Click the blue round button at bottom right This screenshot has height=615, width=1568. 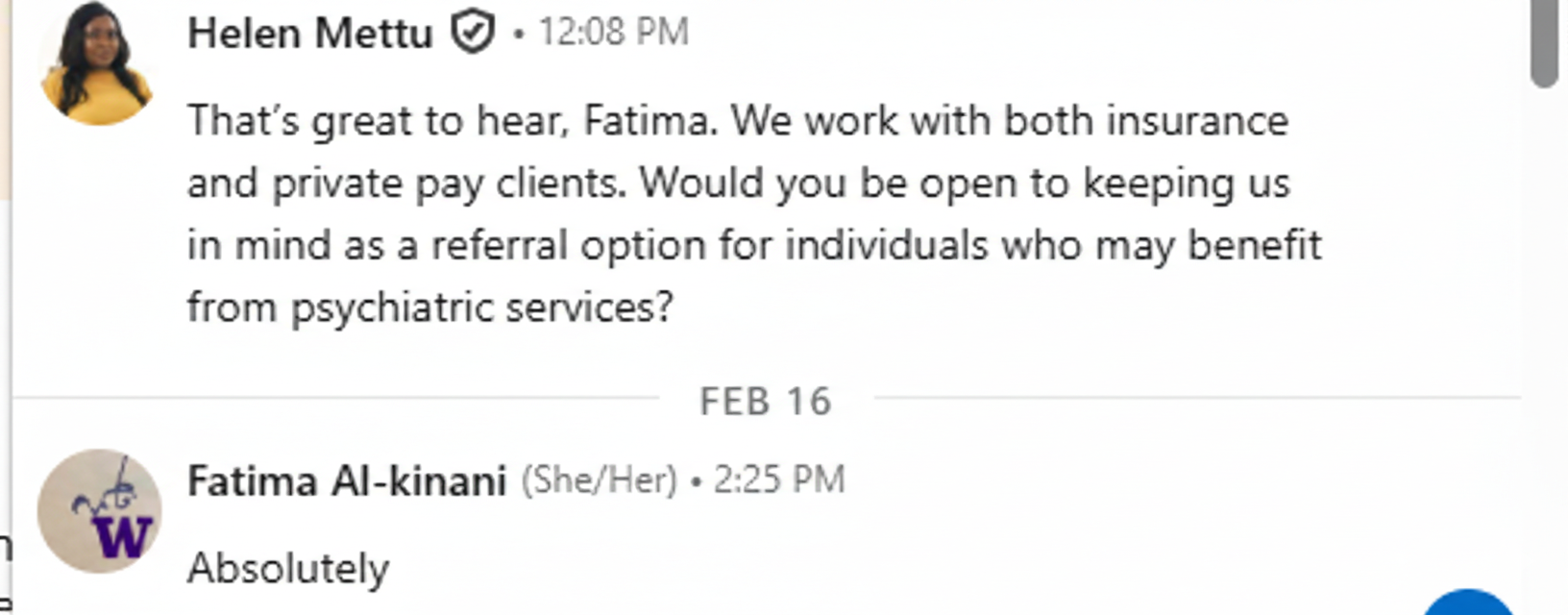click(1466, 605)
